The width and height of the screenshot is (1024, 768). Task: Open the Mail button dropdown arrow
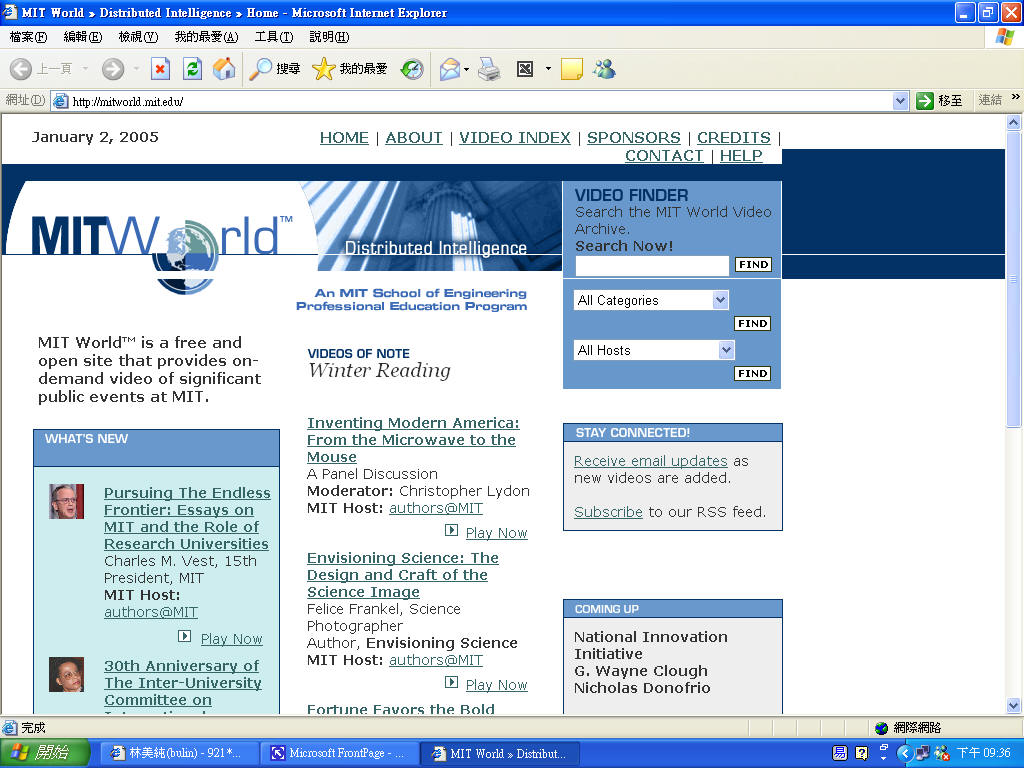466,69
